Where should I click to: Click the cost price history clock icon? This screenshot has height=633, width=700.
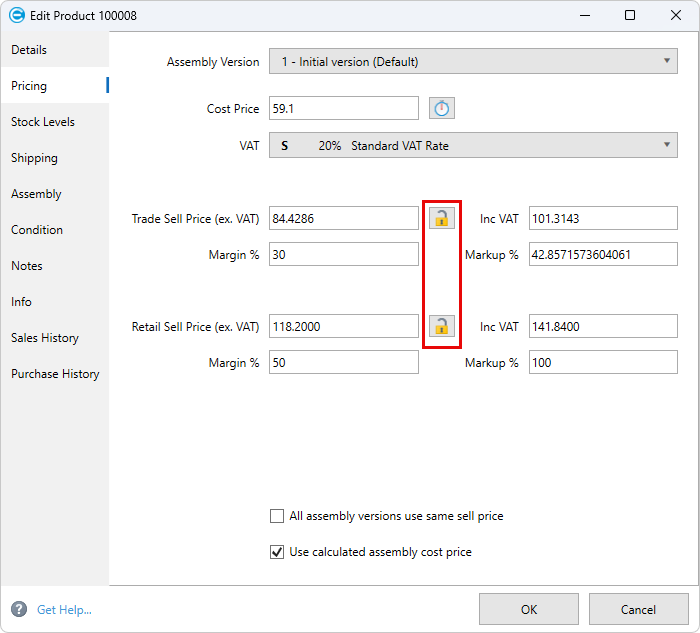tap(442, 108)
